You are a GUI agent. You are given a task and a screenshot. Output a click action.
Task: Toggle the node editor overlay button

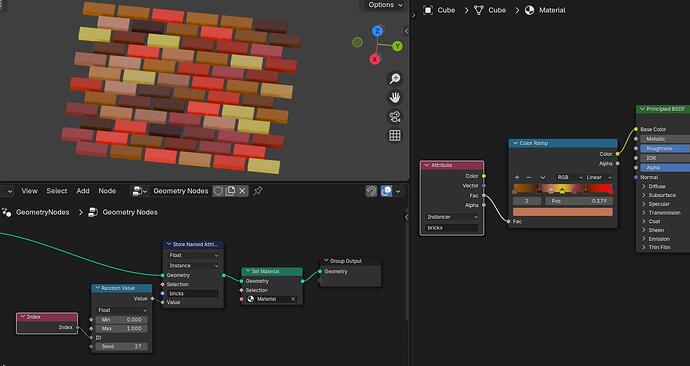[386, 191]
